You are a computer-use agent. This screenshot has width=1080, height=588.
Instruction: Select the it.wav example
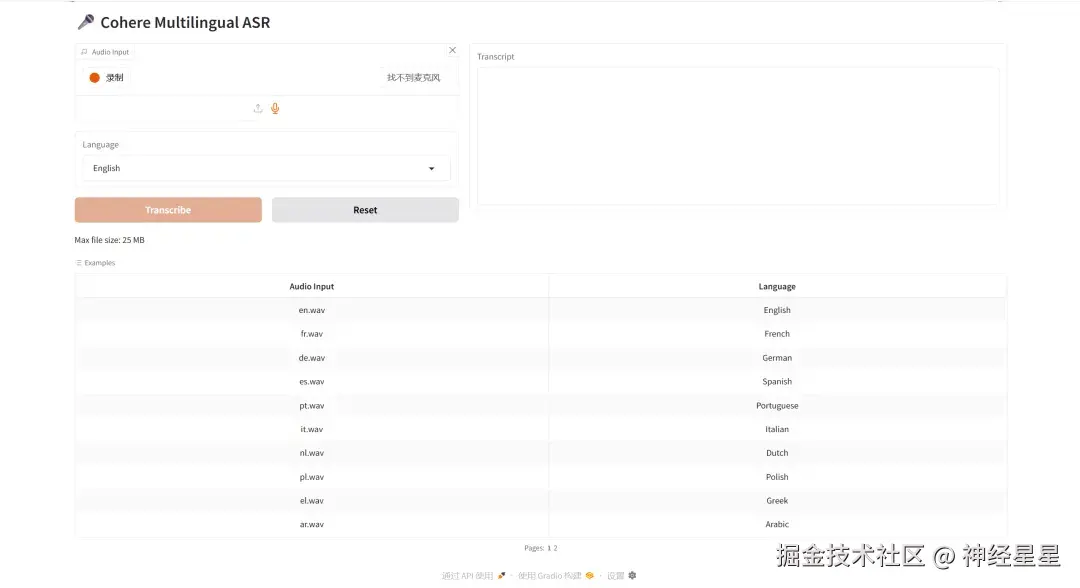tap(311, 429)
